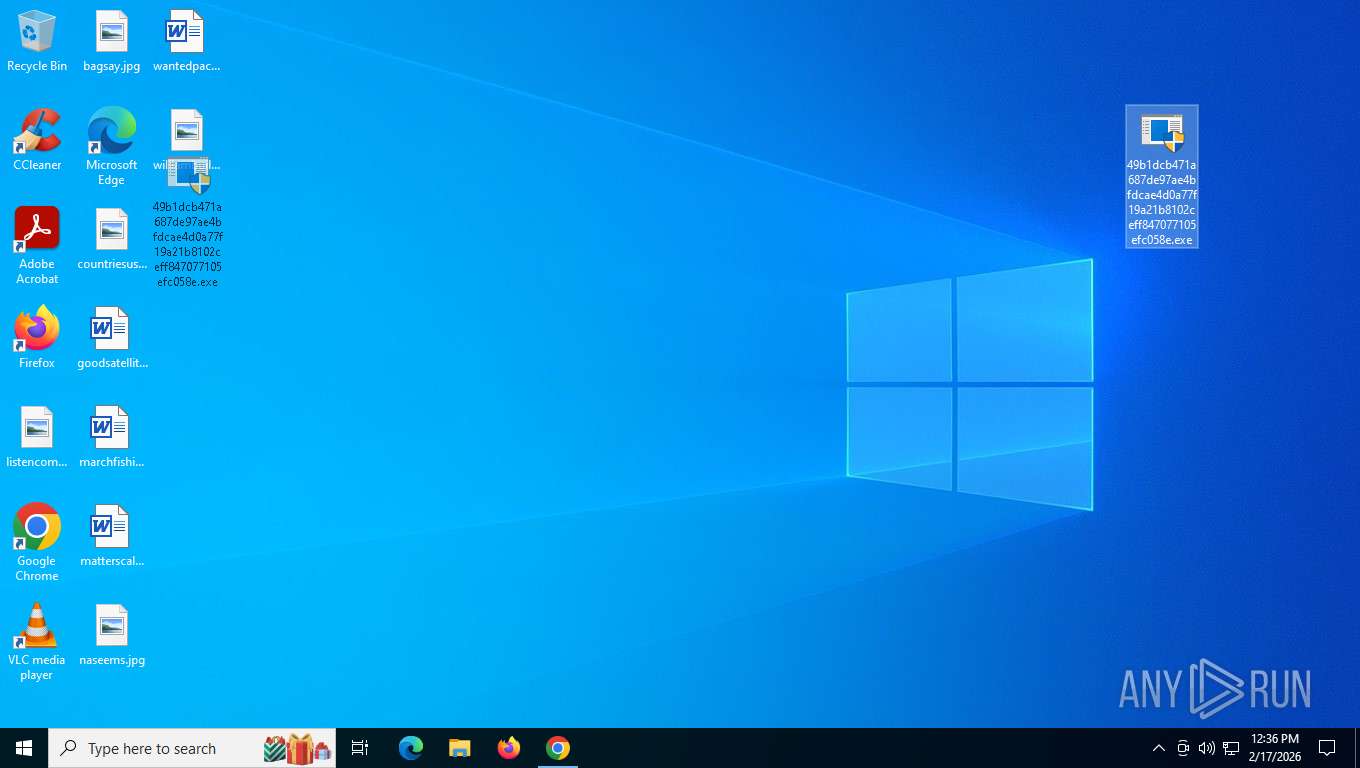Select the naseems.jpg image file
This screenshot has width=1360, height=768.
coord(112,635)
